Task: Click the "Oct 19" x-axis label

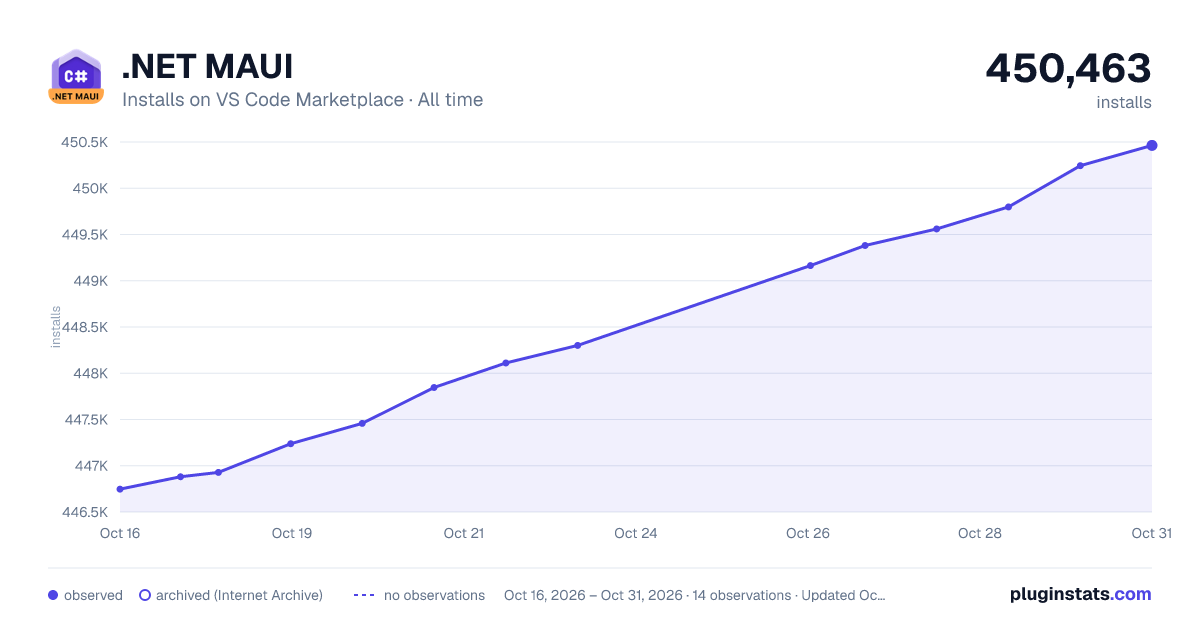Action: [x=292, y=533]
